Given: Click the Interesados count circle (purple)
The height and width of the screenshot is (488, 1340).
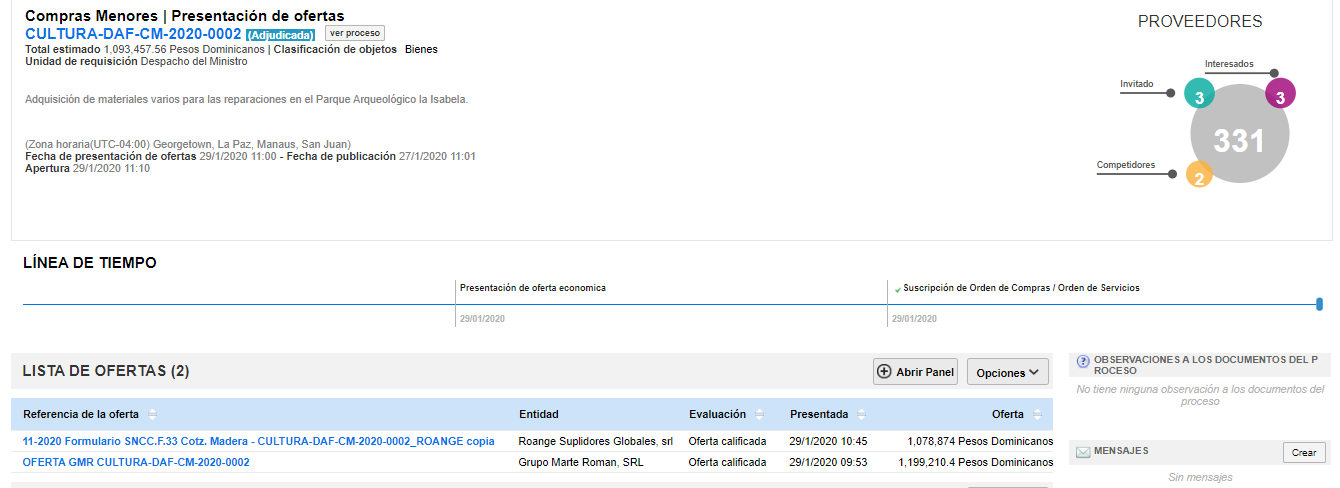Looking at the screenshot, I should [x=1280, y=95].
